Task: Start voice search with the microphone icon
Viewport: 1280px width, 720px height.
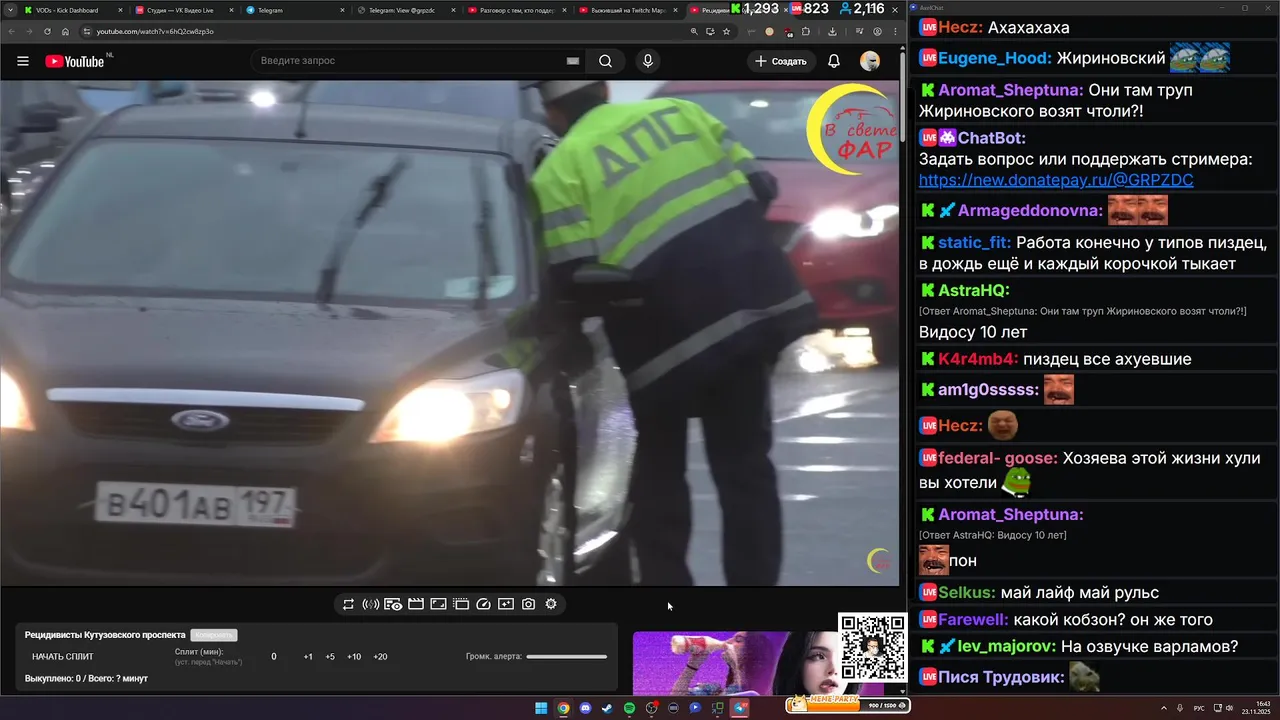Action: click(648, 61)
